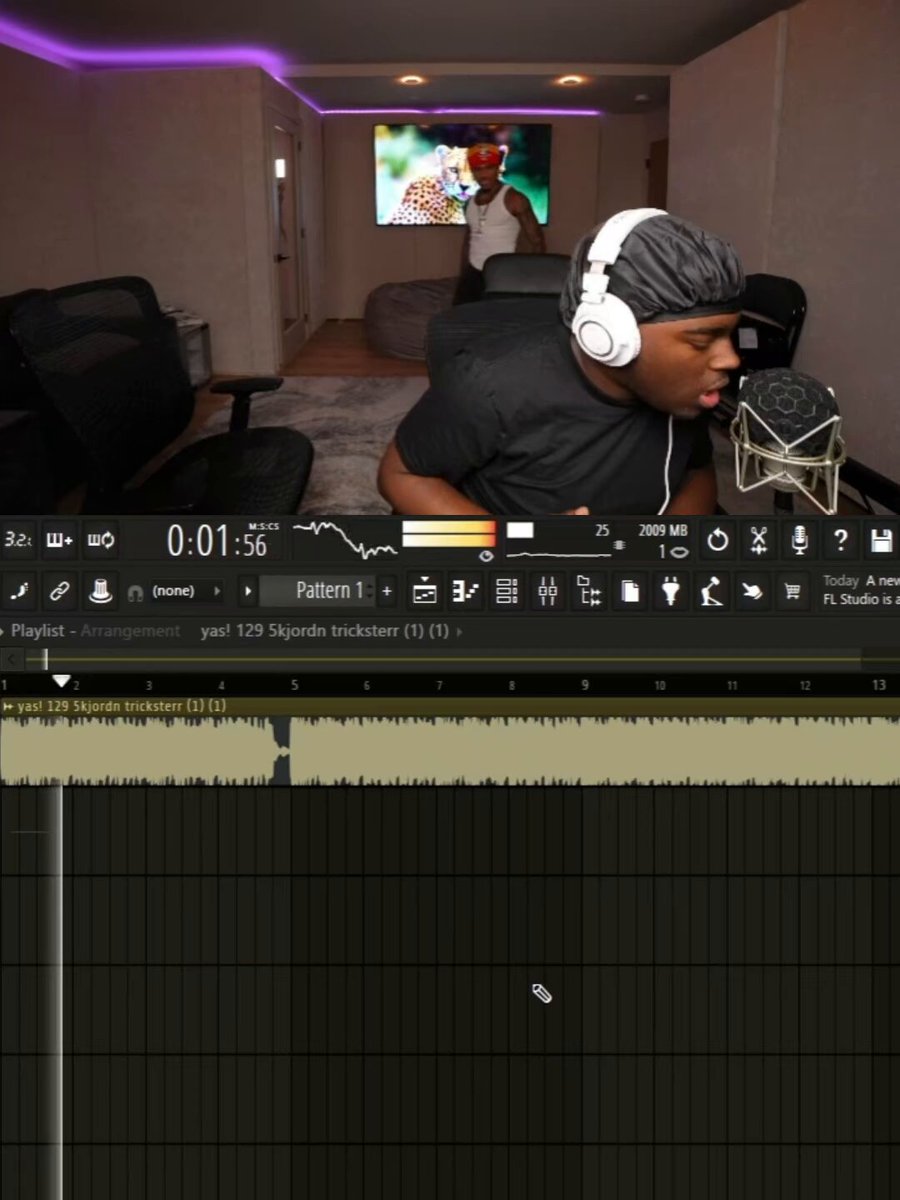
Task: Toggle the countdown before recording button
Action: 18,540
